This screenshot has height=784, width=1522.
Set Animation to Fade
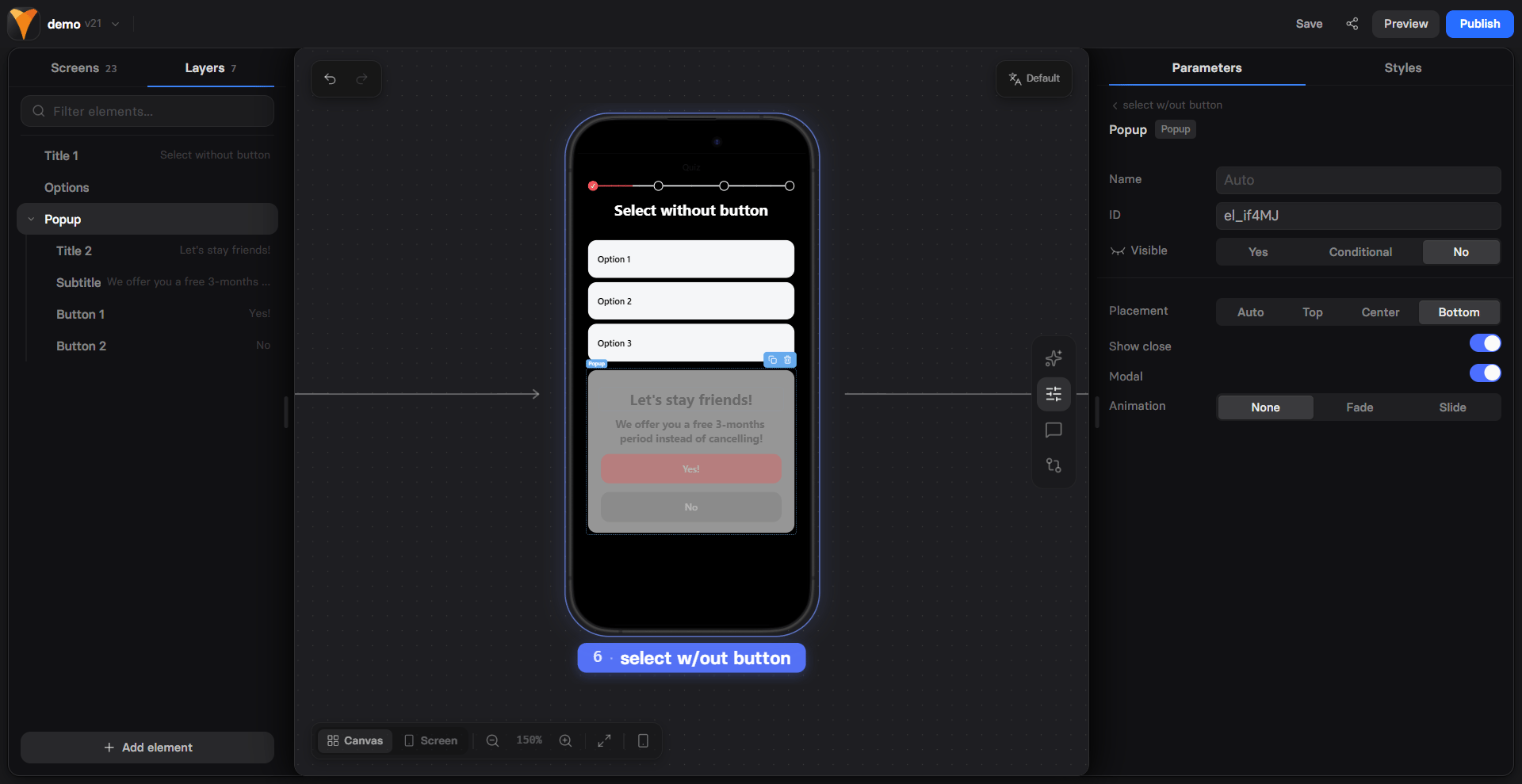1359,407
